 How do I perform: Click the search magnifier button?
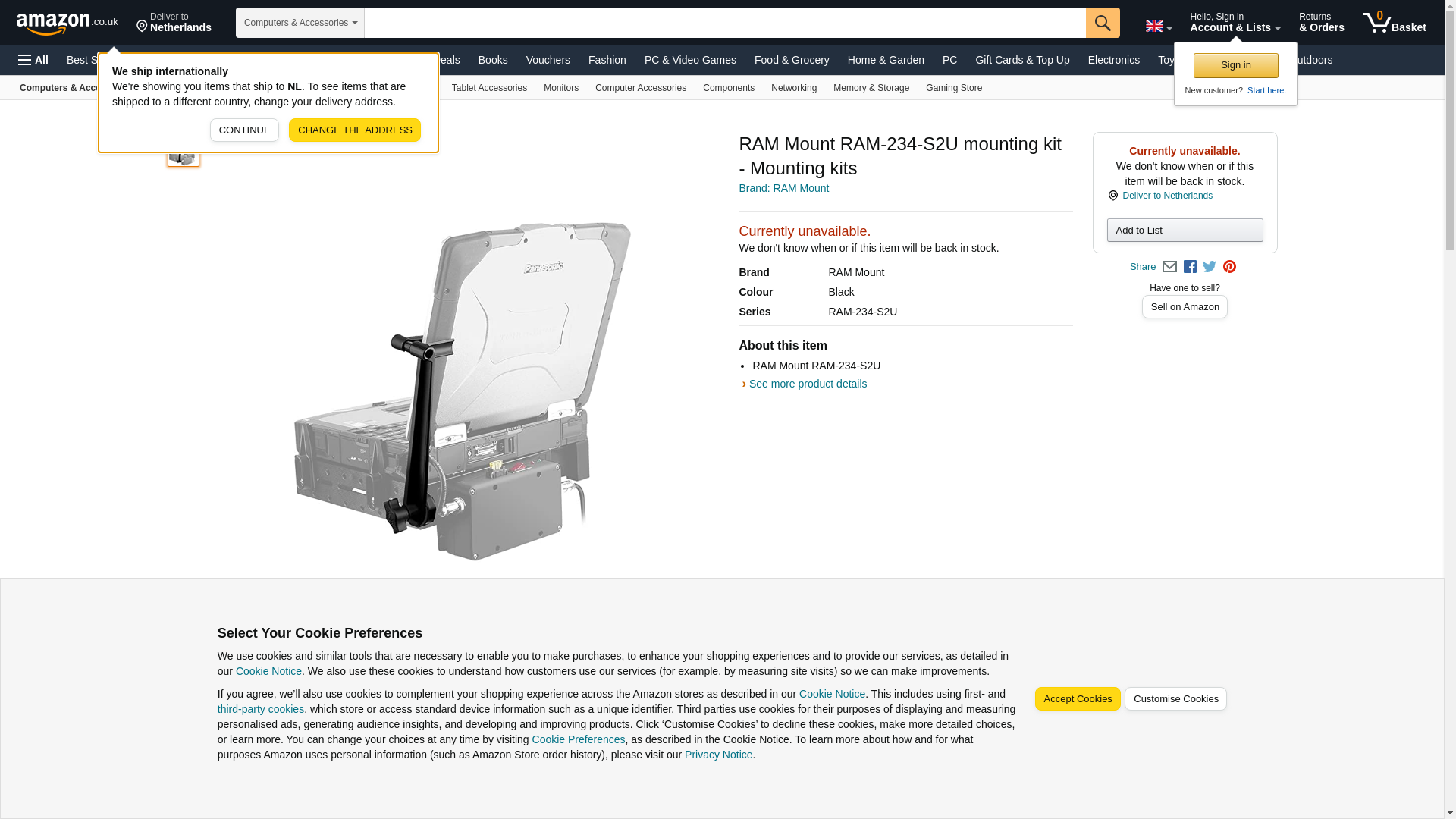(x=1103, y=23)
